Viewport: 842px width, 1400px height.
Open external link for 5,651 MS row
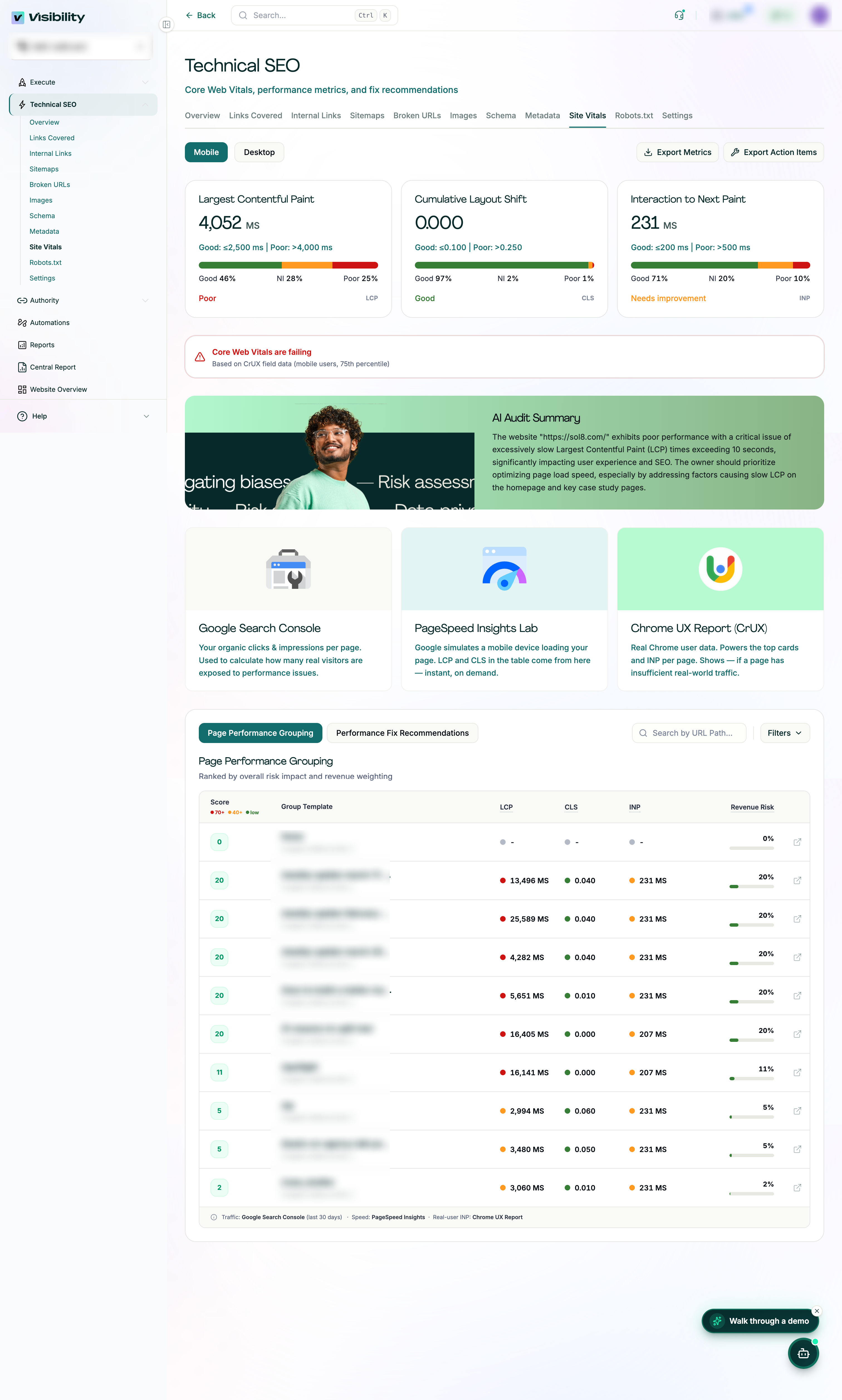[x=797, y=996]
